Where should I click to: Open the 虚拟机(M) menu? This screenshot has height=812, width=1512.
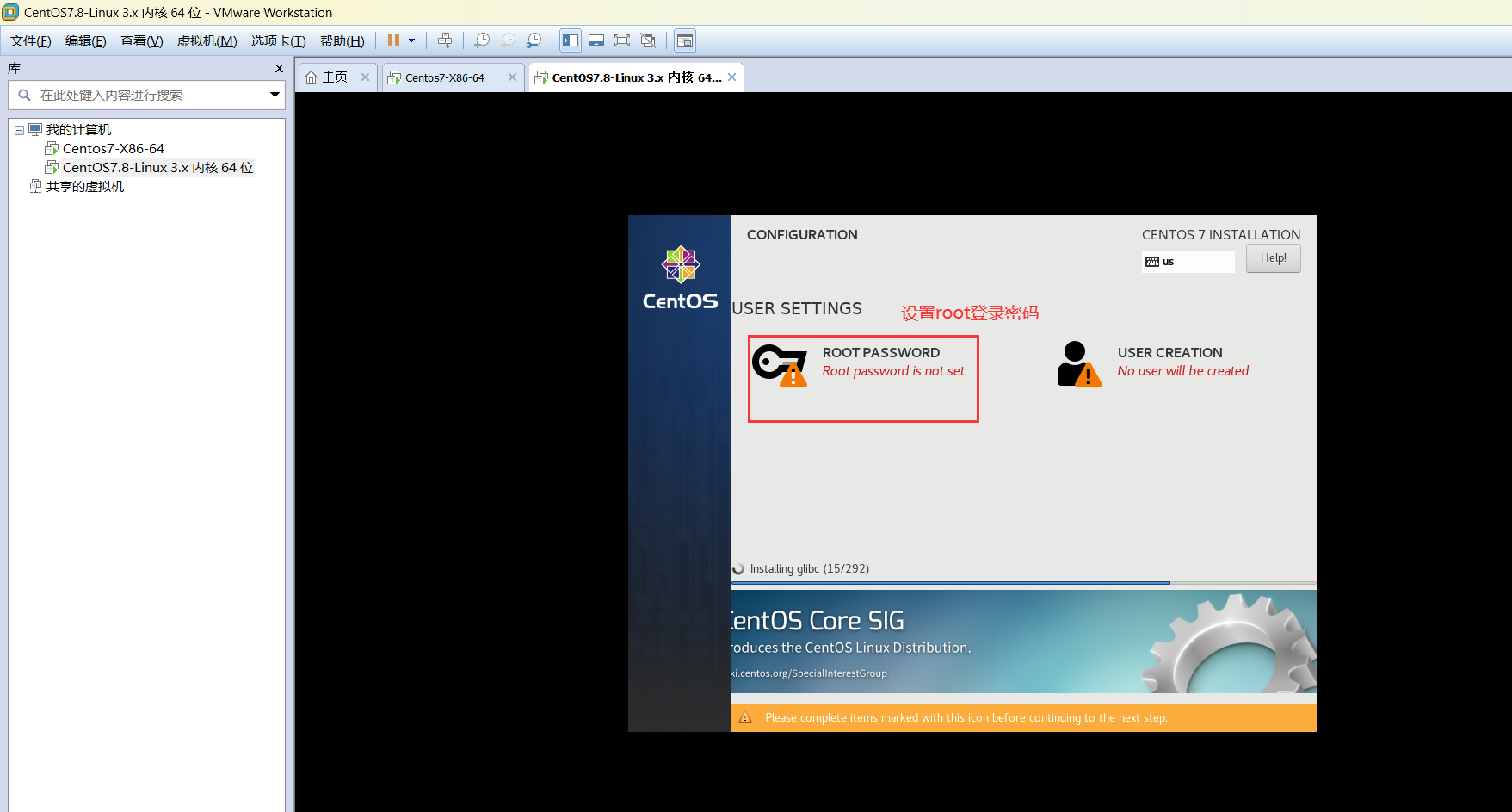tap(207, 41)
